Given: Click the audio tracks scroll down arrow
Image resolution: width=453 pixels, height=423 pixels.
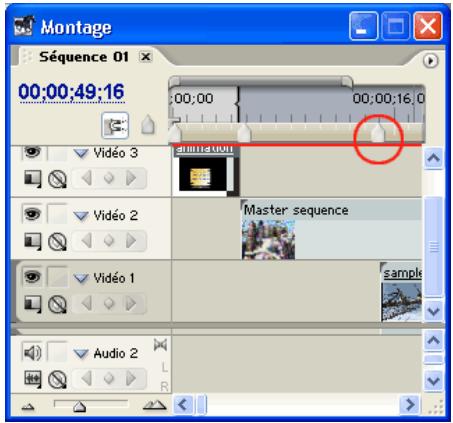Looking at the screenshot, I should 433,380.
